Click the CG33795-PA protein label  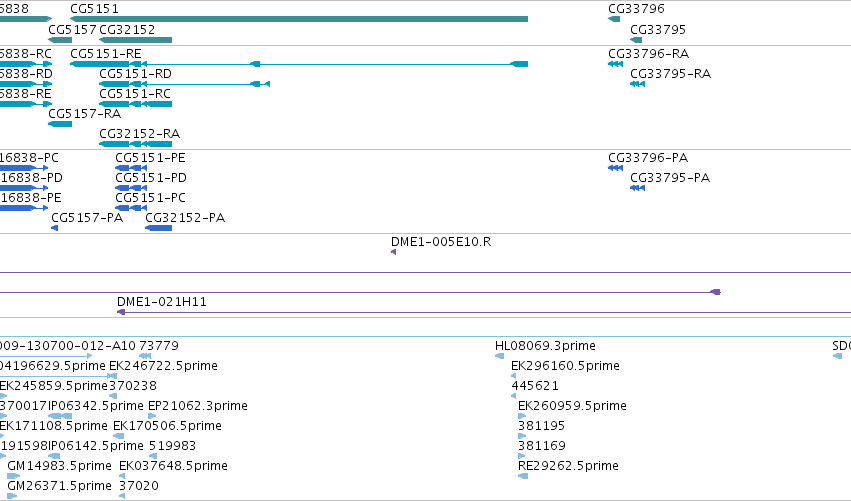tap(670, 178)
